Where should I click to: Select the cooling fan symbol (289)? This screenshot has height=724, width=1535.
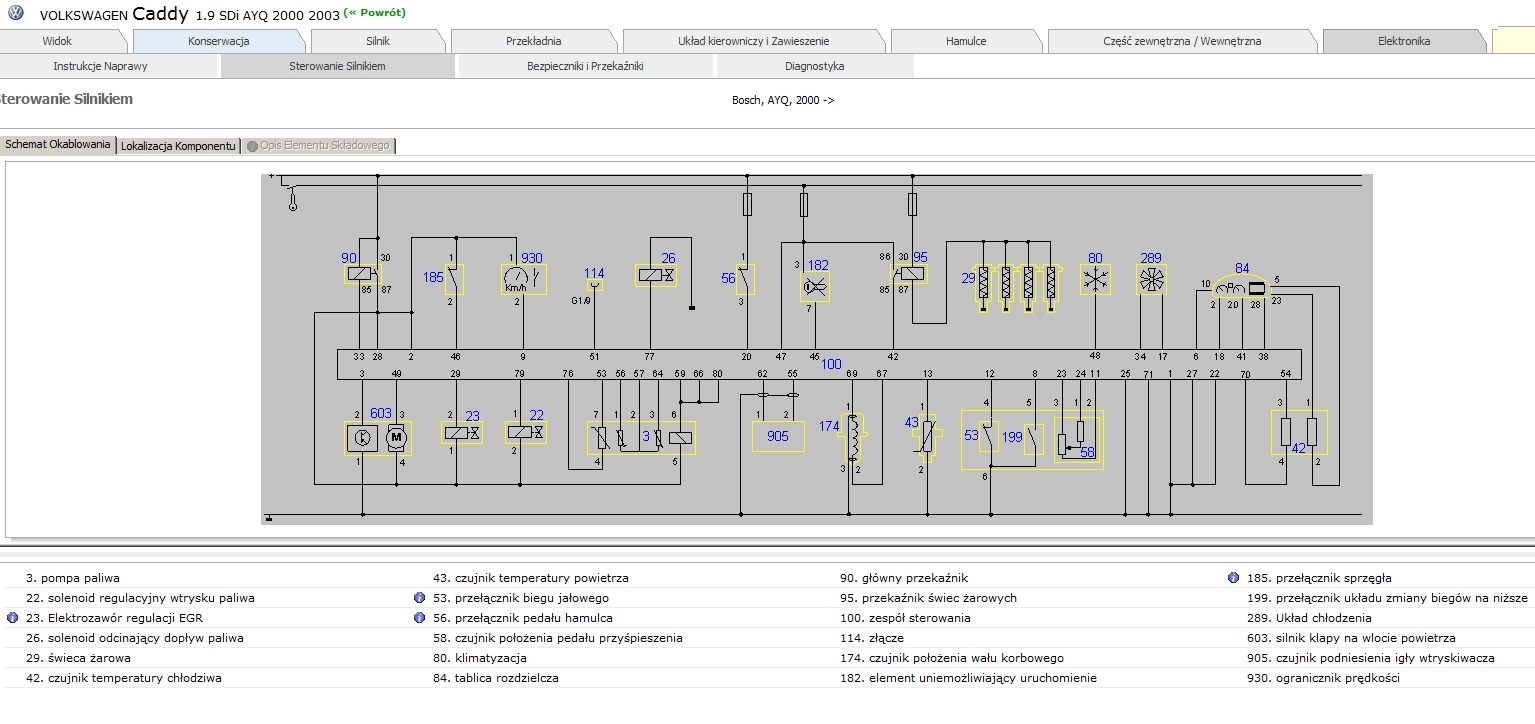click(1152, 278)
